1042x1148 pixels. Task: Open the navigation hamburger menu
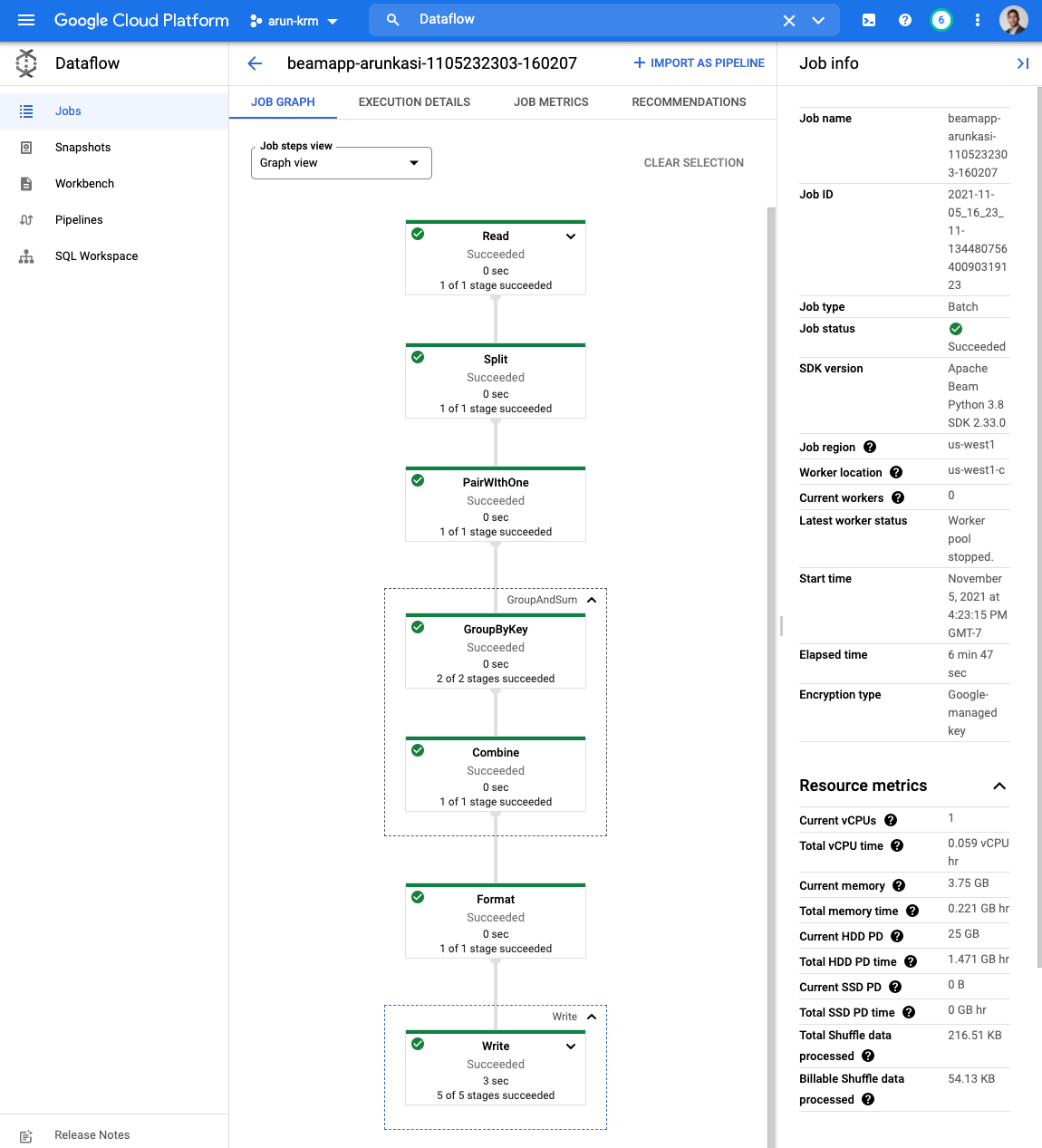tap(25, 20)
